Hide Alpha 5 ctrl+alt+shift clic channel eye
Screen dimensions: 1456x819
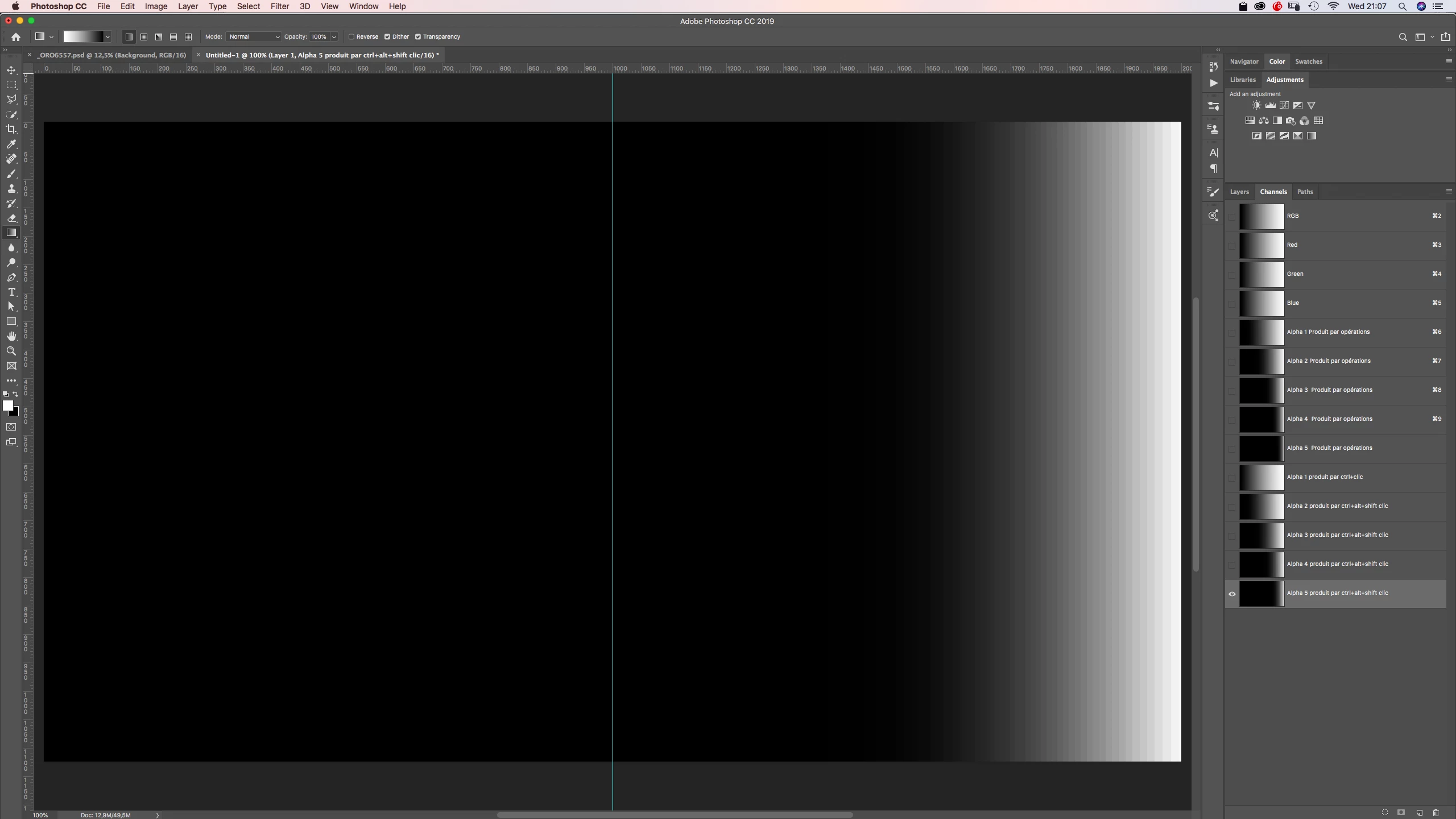point(1232,594)
